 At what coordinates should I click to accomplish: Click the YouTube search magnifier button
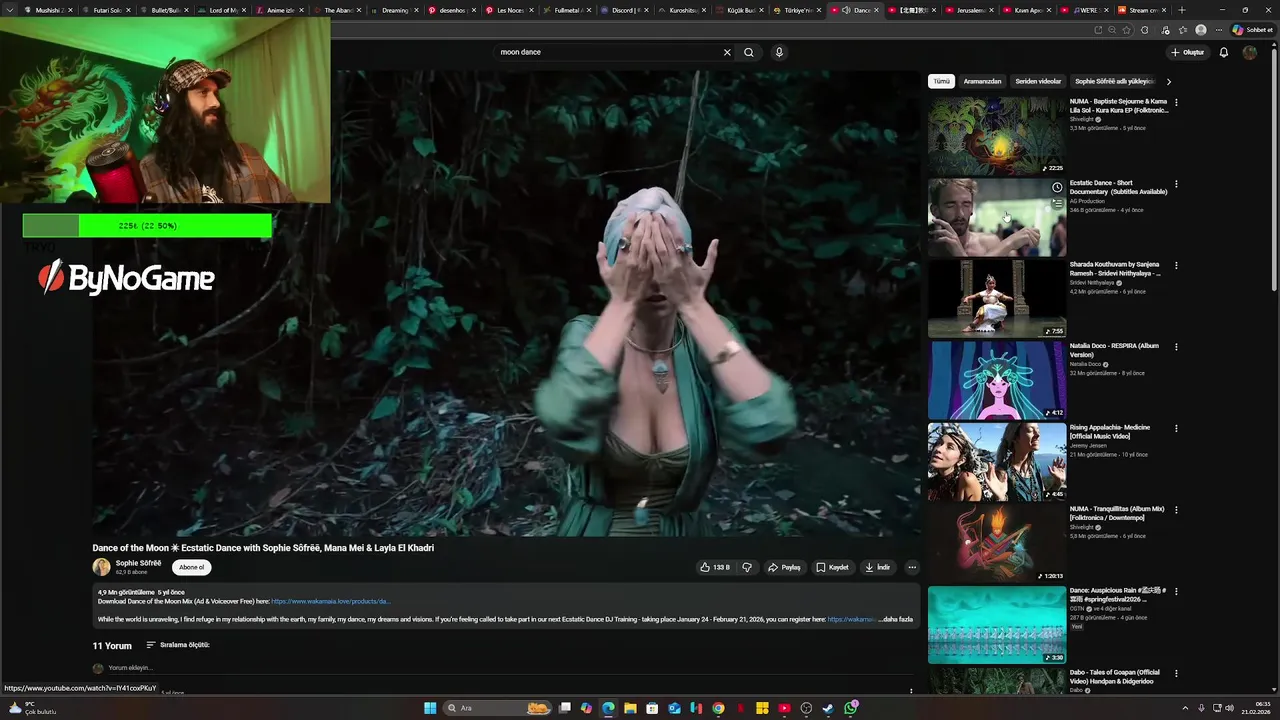(749, 52)
